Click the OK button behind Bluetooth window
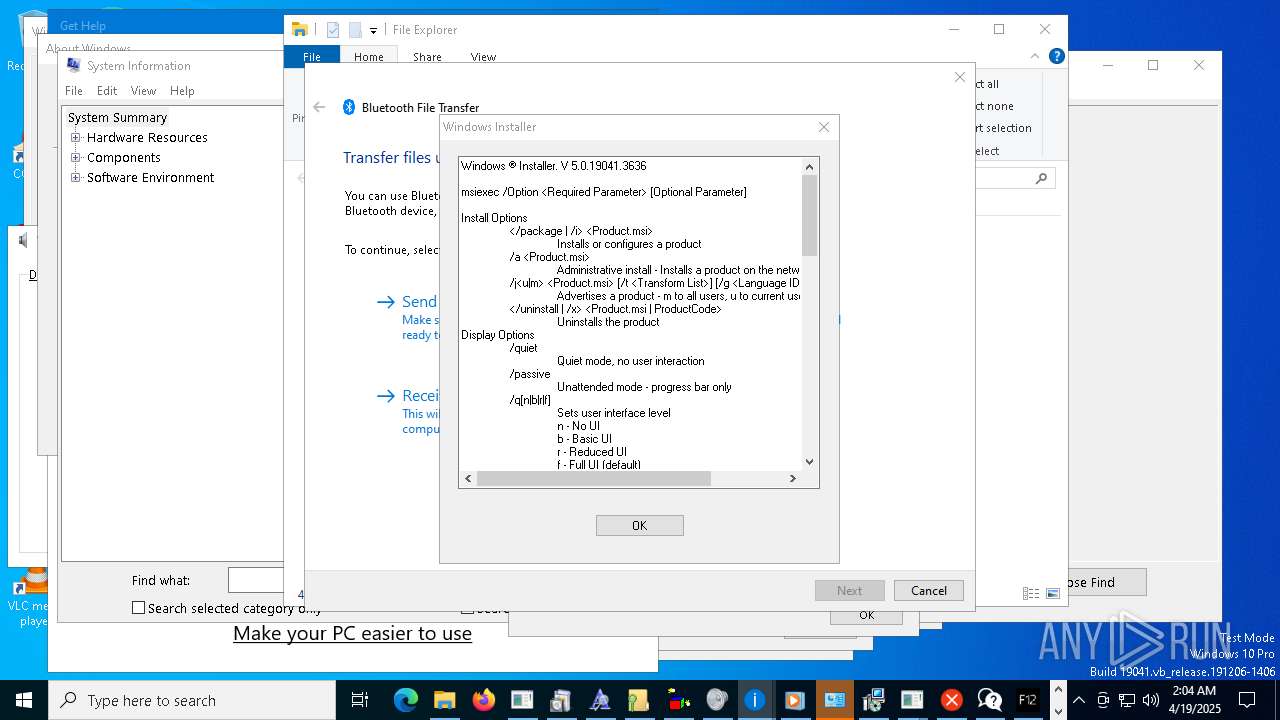The image size is (1280, 720). (866, 616)
